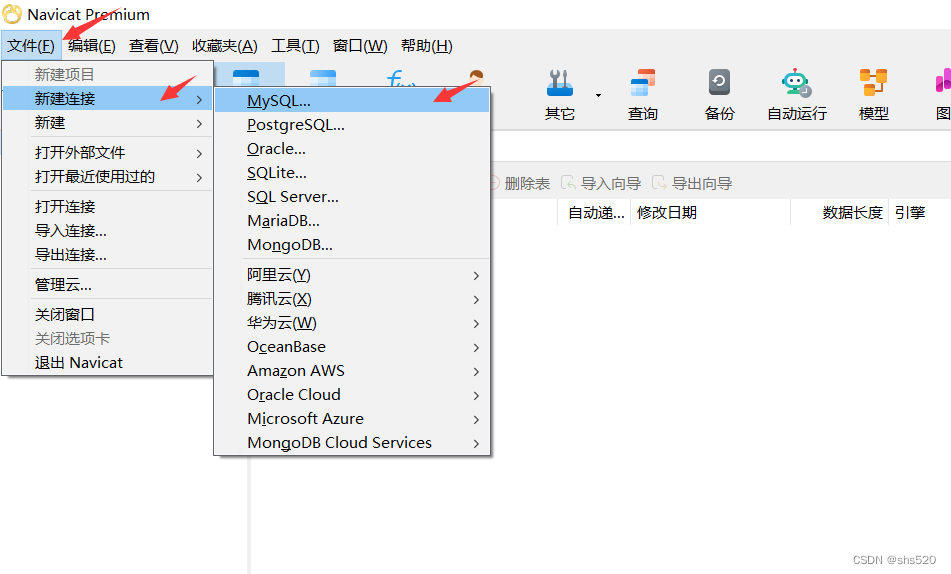Image resolution: width=951 pixels, height=574 pixels.
Task: Choose PostgreSQL... connection type
Action: [352, 125]
